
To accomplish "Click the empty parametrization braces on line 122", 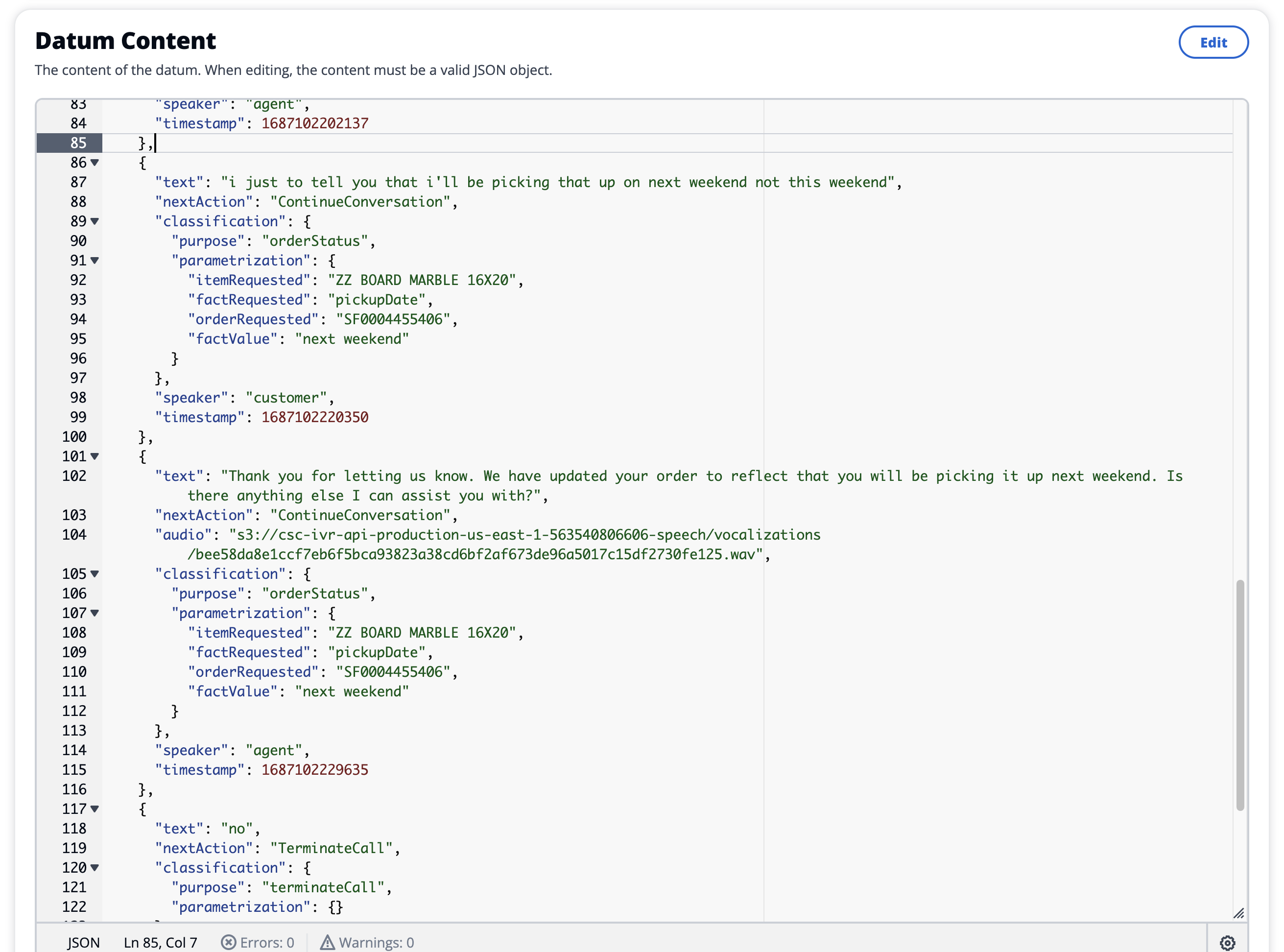I will coord(335,907).
